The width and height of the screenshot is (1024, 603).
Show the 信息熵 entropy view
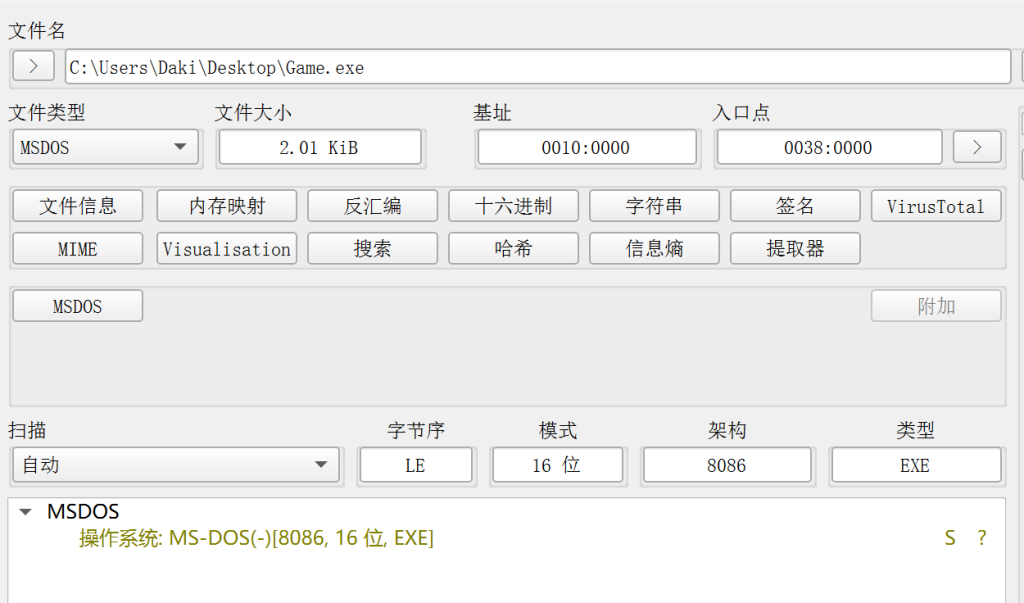click(x=654, y=249)
